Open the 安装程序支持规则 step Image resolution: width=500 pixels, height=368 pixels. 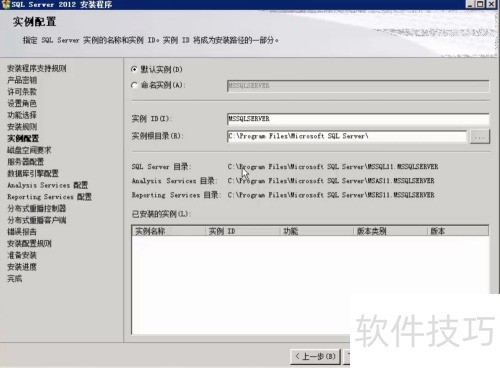(37, 69)
